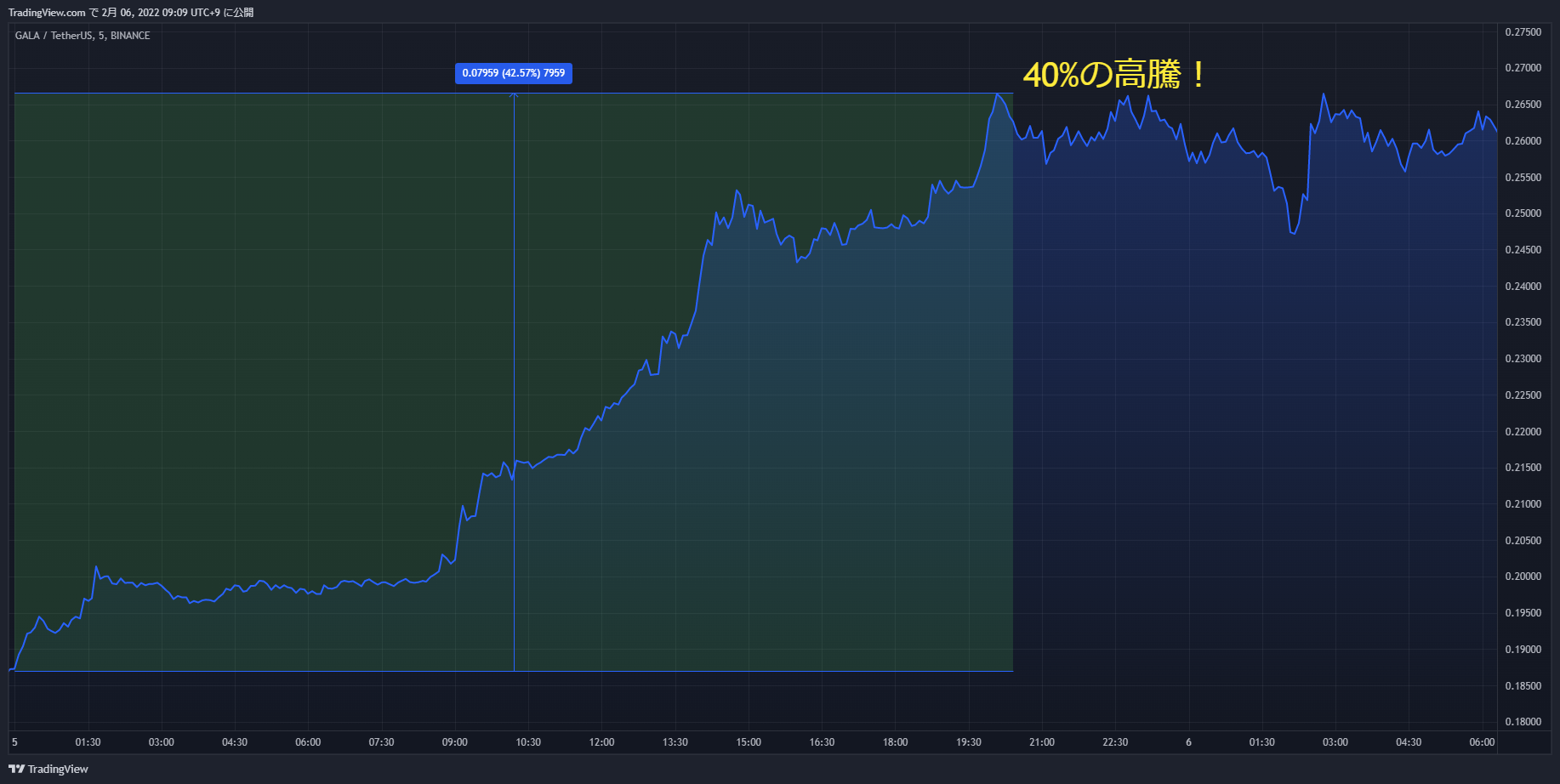Click the 0.24000 price axis label

1523,287
